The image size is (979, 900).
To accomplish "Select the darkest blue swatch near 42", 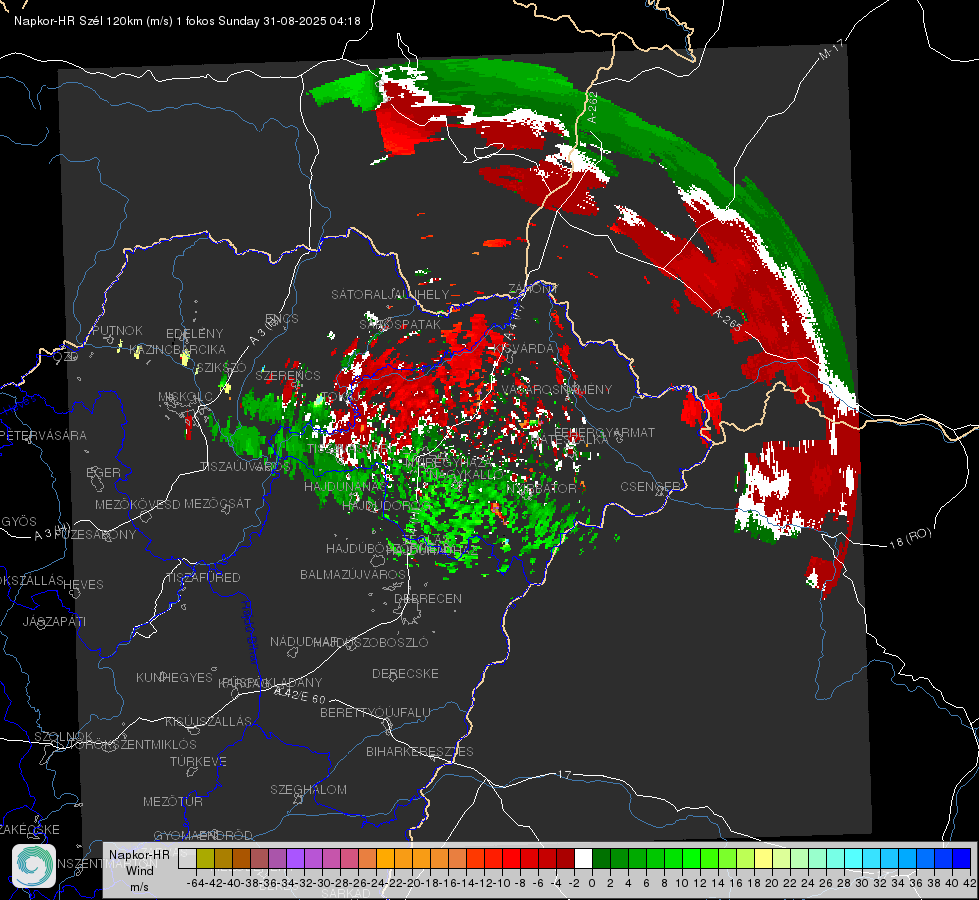I will (961, 858).
